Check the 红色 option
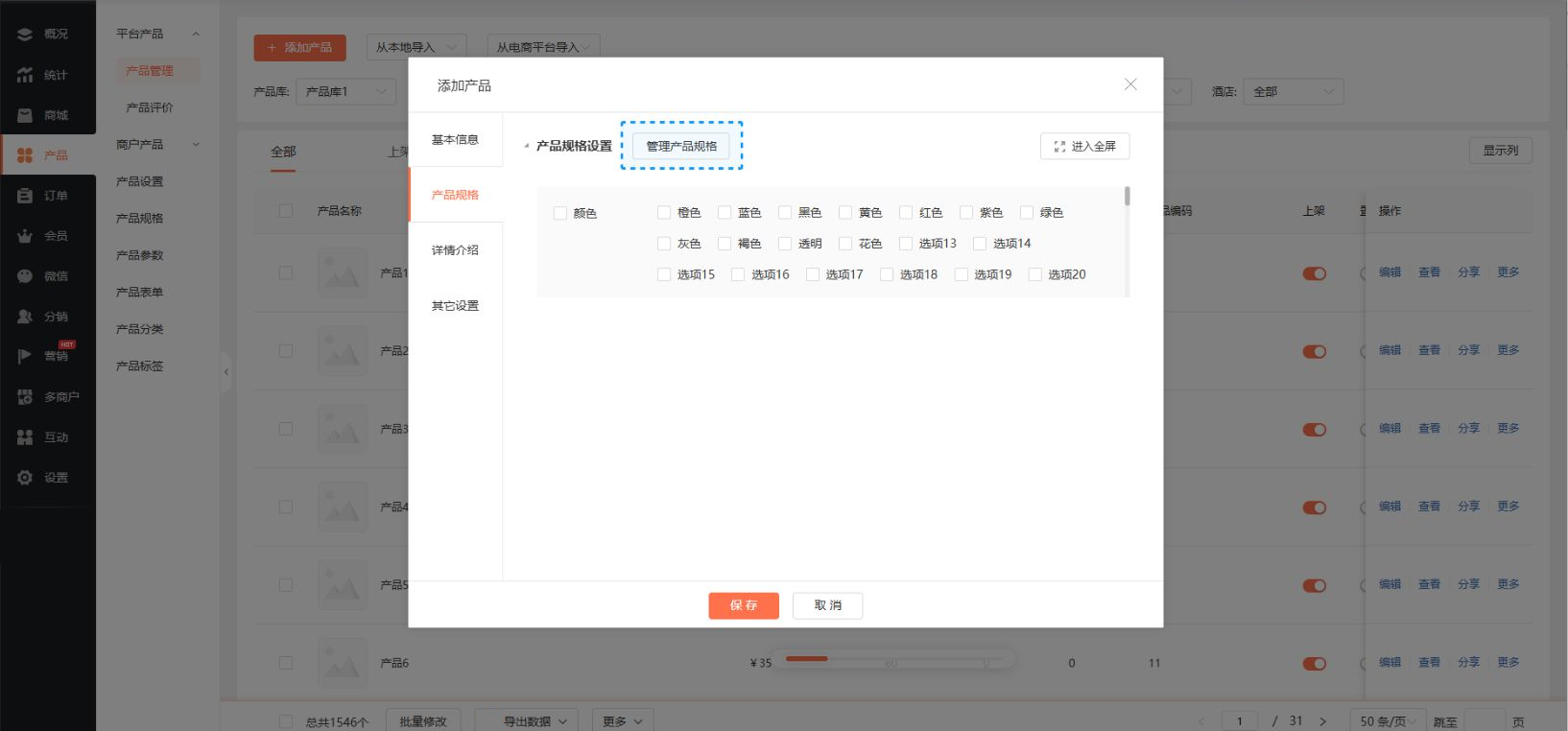 (x=906, y=213)
